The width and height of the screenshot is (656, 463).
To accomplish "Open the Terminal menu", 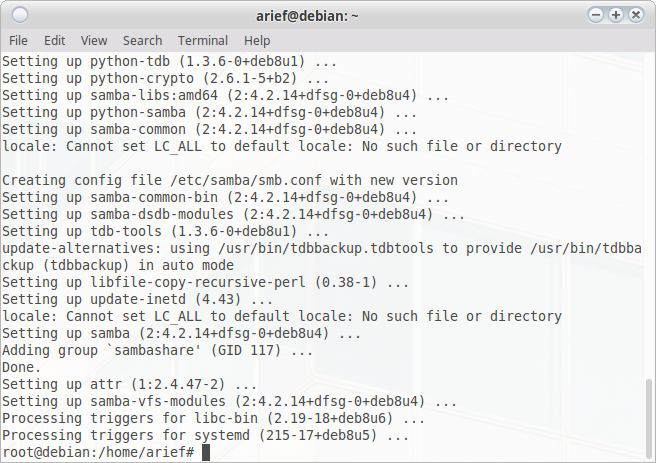I will [x=202, y=41].
